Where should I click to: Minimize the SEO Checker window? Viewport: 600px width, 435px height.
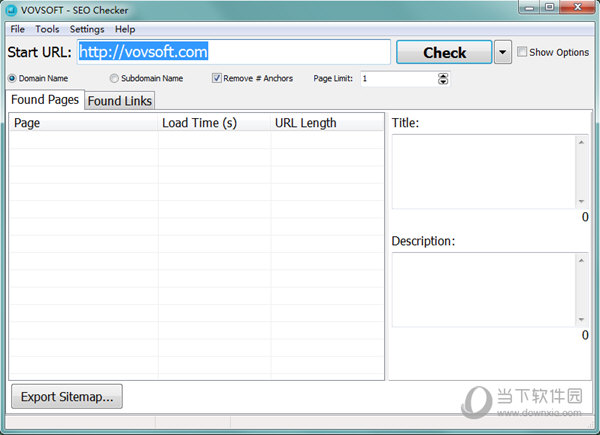(x=530, y=7)
